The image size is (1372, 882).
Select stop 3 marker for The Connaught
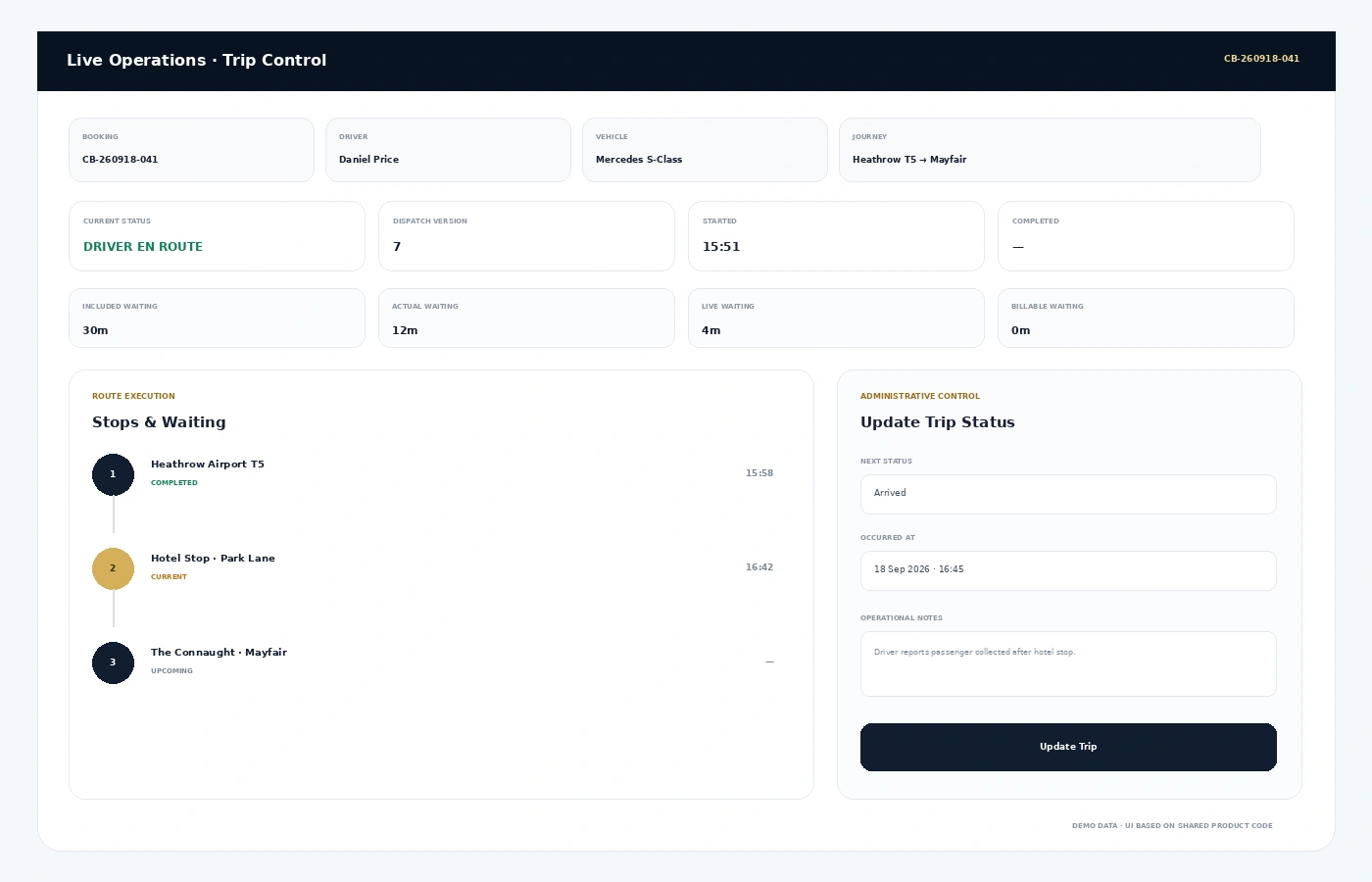point(113,662)
